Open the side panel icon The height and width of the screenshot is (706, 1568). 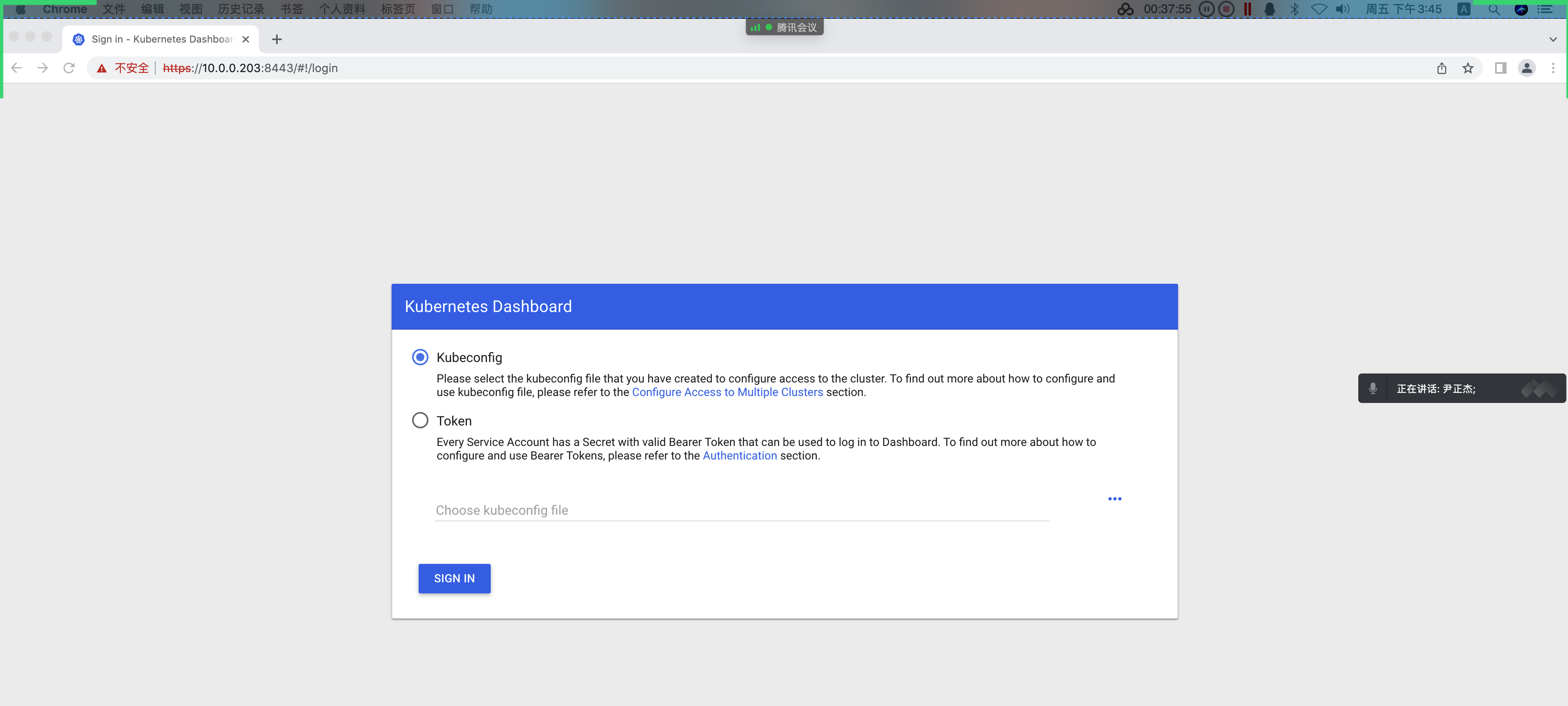click(1500, 68)
